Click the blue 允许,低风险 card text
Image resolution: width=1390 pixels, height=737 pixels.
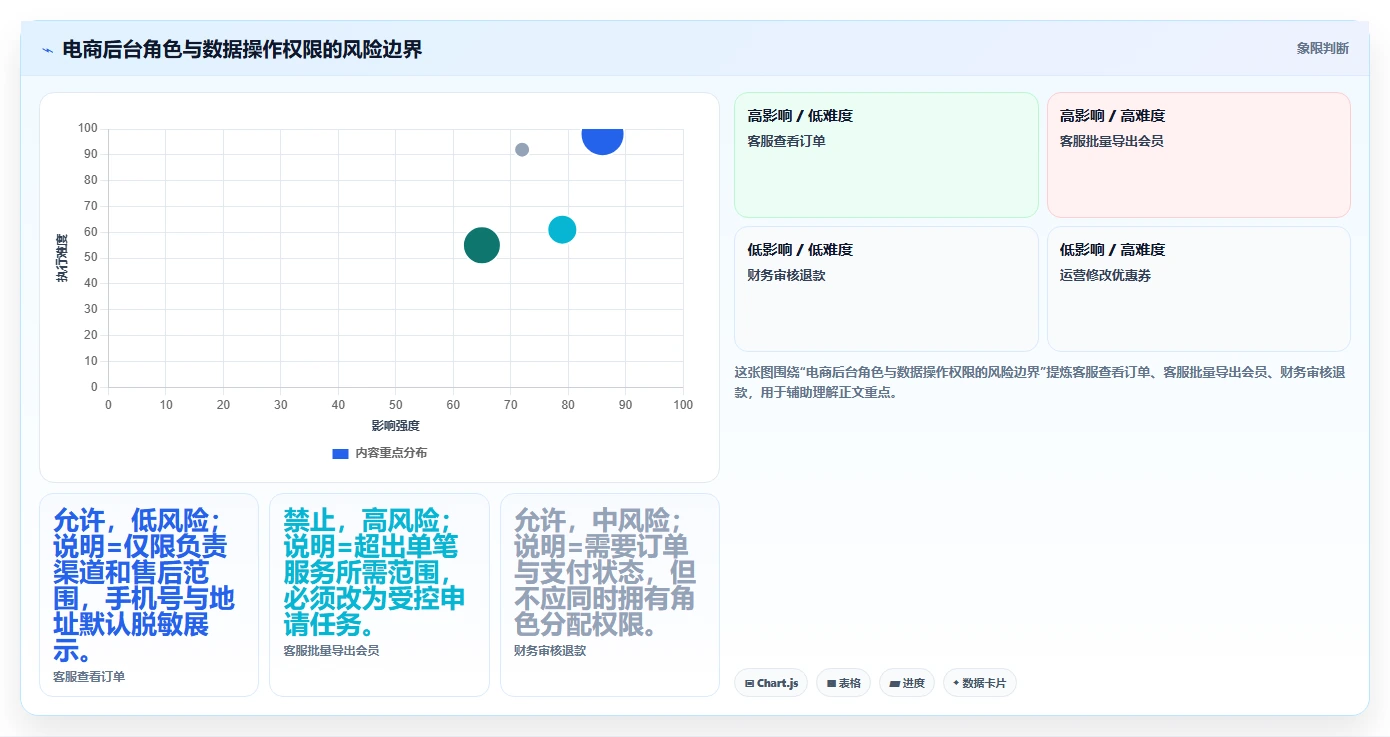click(x=144, y=586)
